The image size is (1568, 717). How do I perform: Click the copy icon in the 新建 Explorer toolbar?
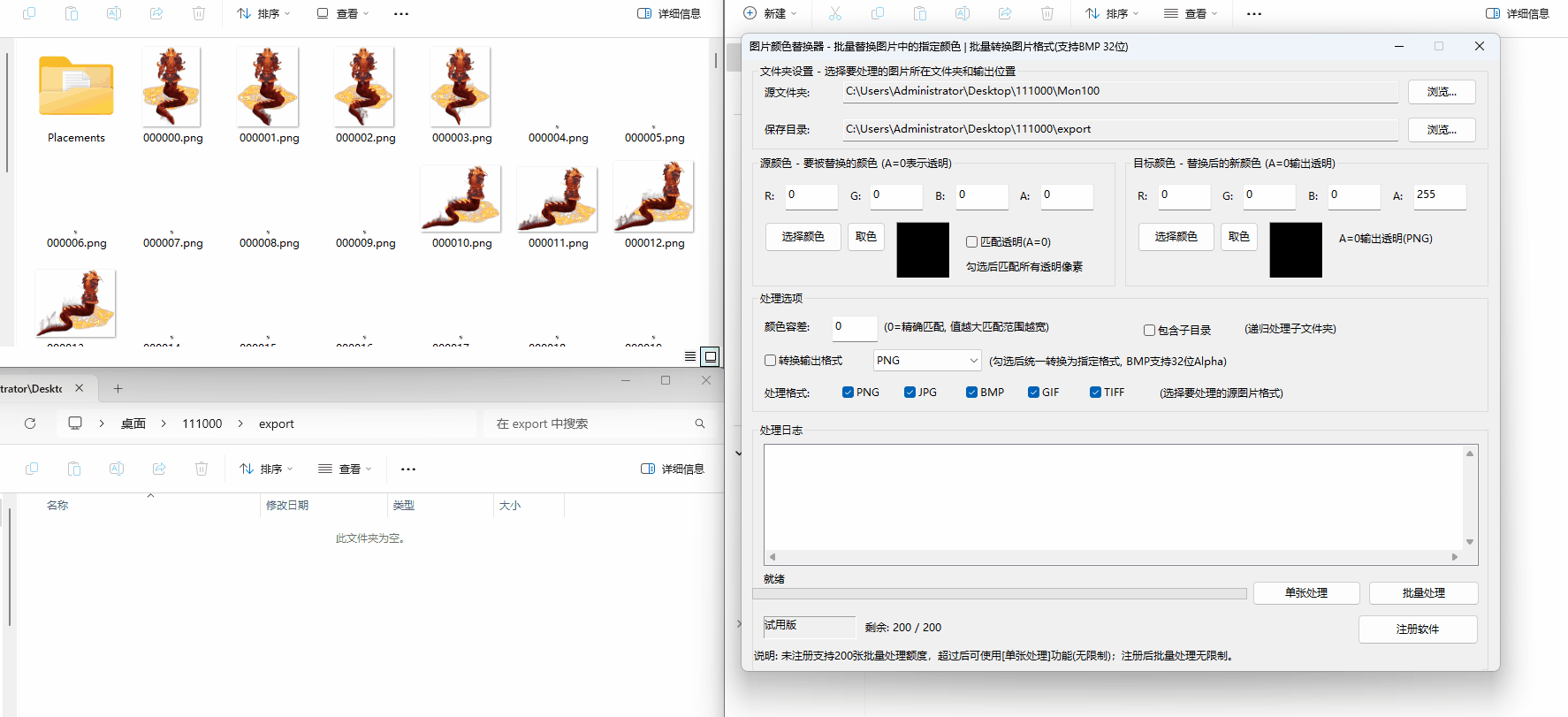(878, 13)
